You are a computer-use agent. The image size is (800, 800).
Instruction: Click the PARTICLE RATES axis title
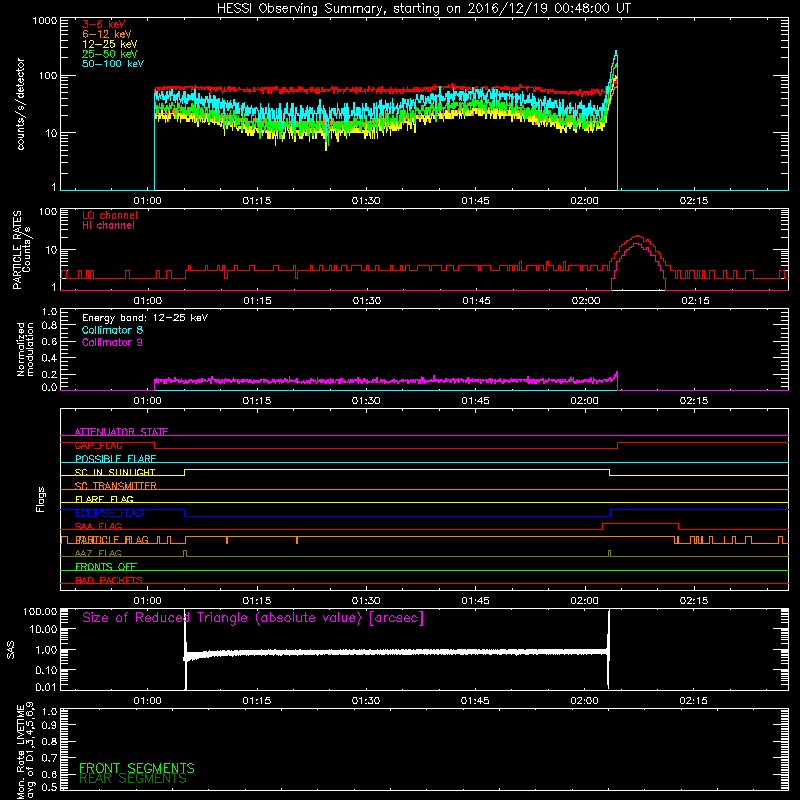pyautogui.click(x=17, y=249)
